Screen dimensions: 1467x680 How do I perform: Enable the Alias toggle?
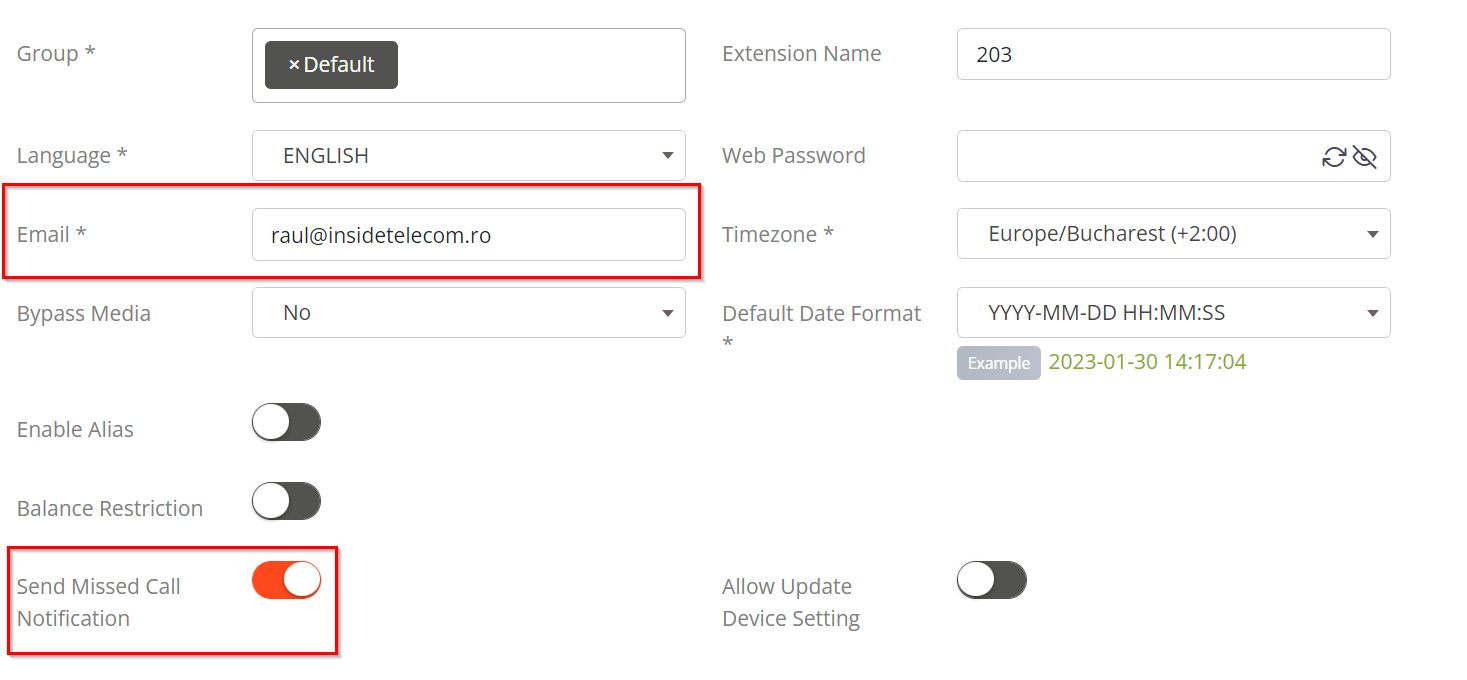(286, 422)
